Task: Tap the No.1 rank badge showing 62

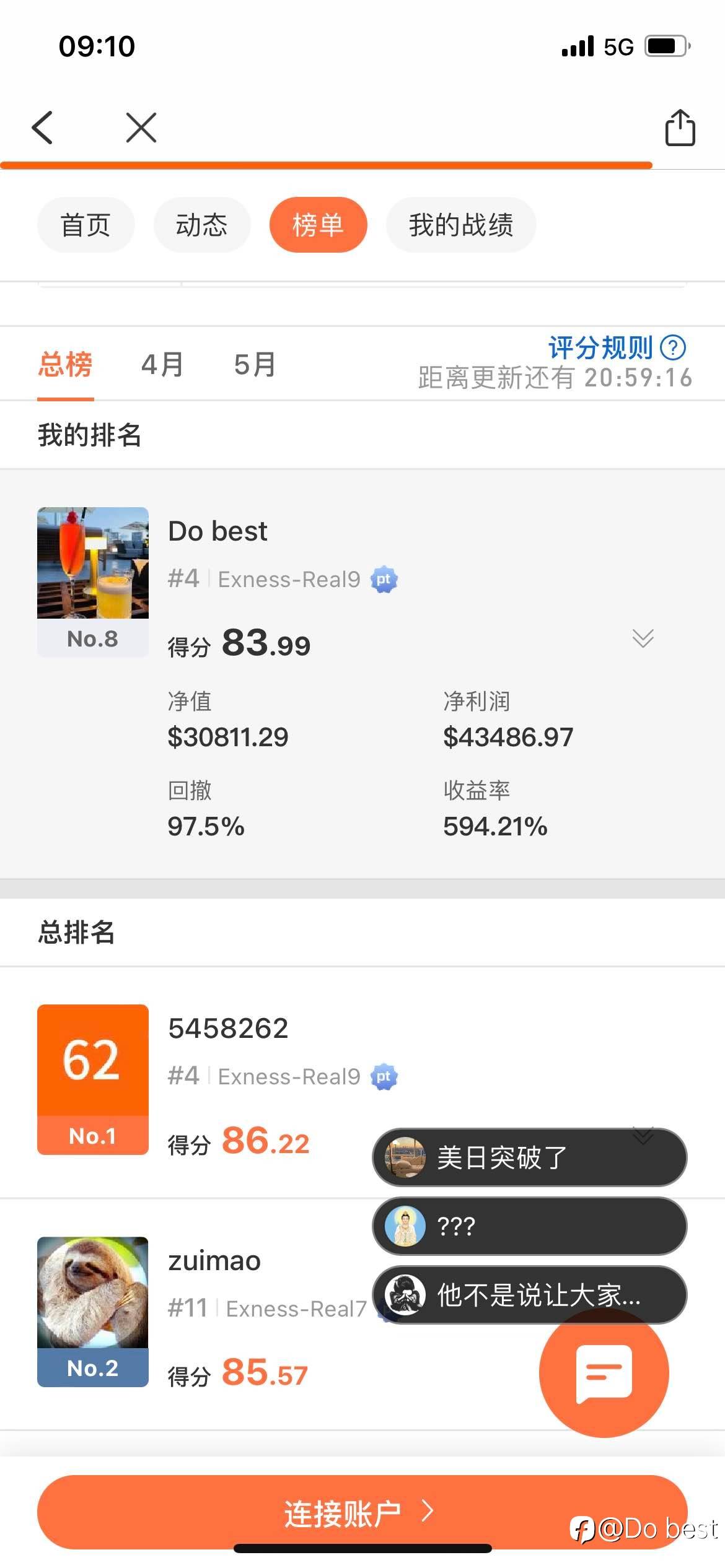Action: pos(93,1079)
